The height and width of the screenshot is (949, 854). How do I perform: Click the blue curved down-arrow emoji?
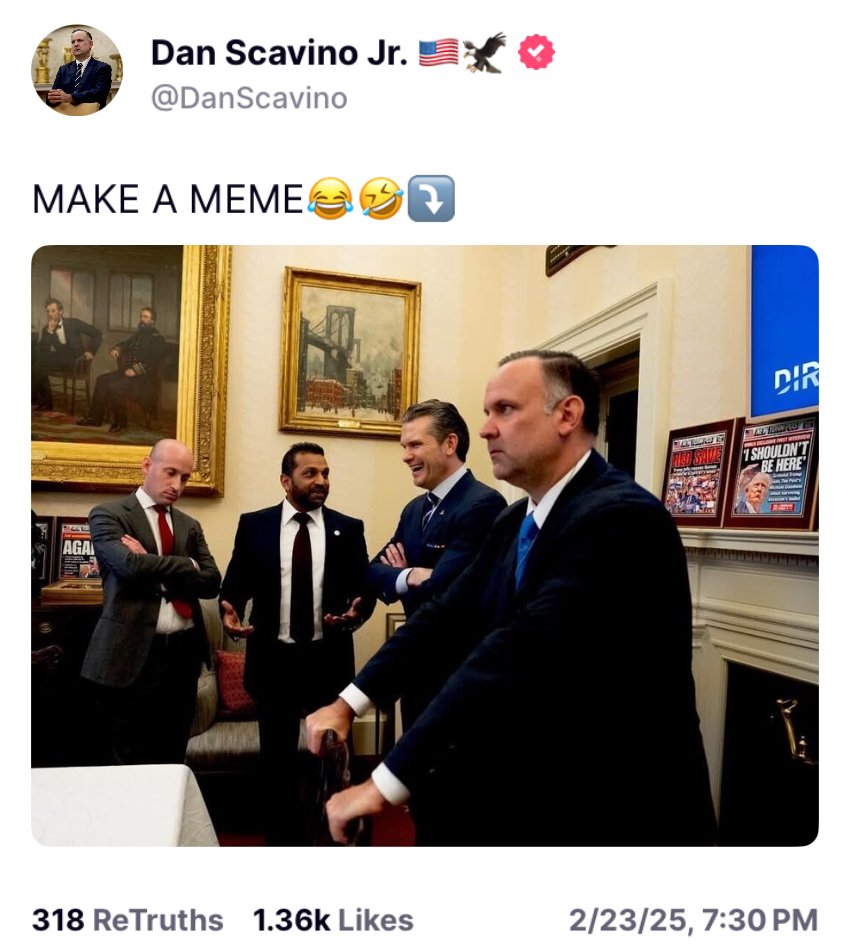[x=431, y=199]
